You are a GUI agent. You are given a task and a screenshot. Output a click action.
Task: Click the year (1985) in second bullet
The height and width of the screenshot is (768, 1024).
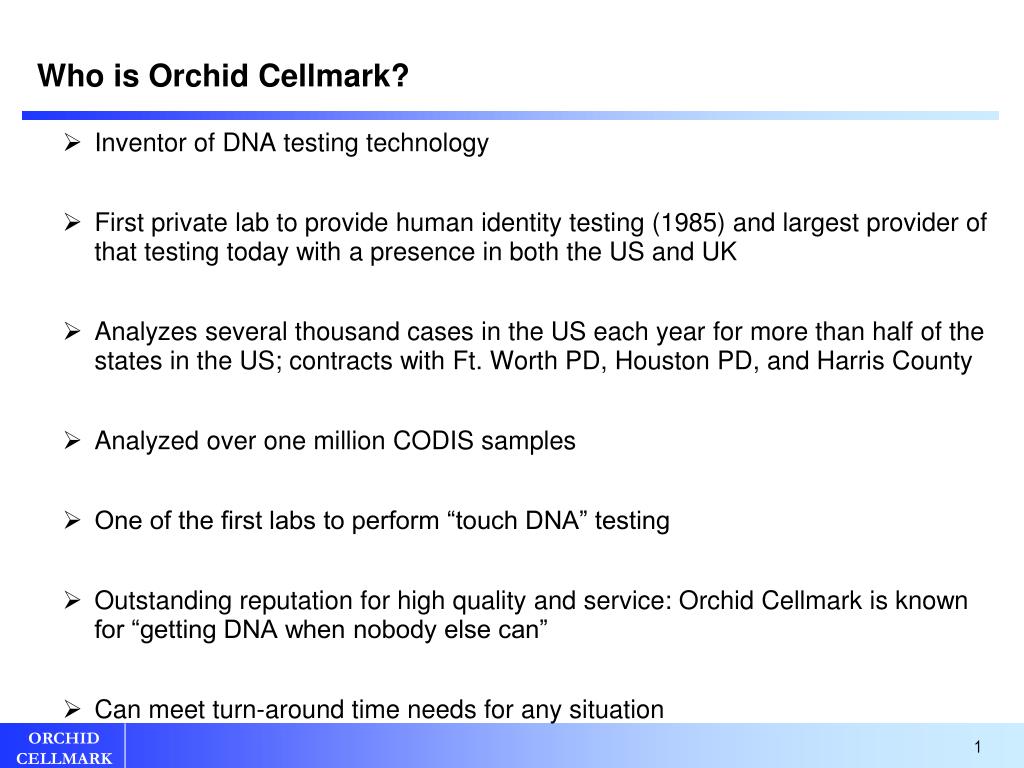tap(688, 223)
